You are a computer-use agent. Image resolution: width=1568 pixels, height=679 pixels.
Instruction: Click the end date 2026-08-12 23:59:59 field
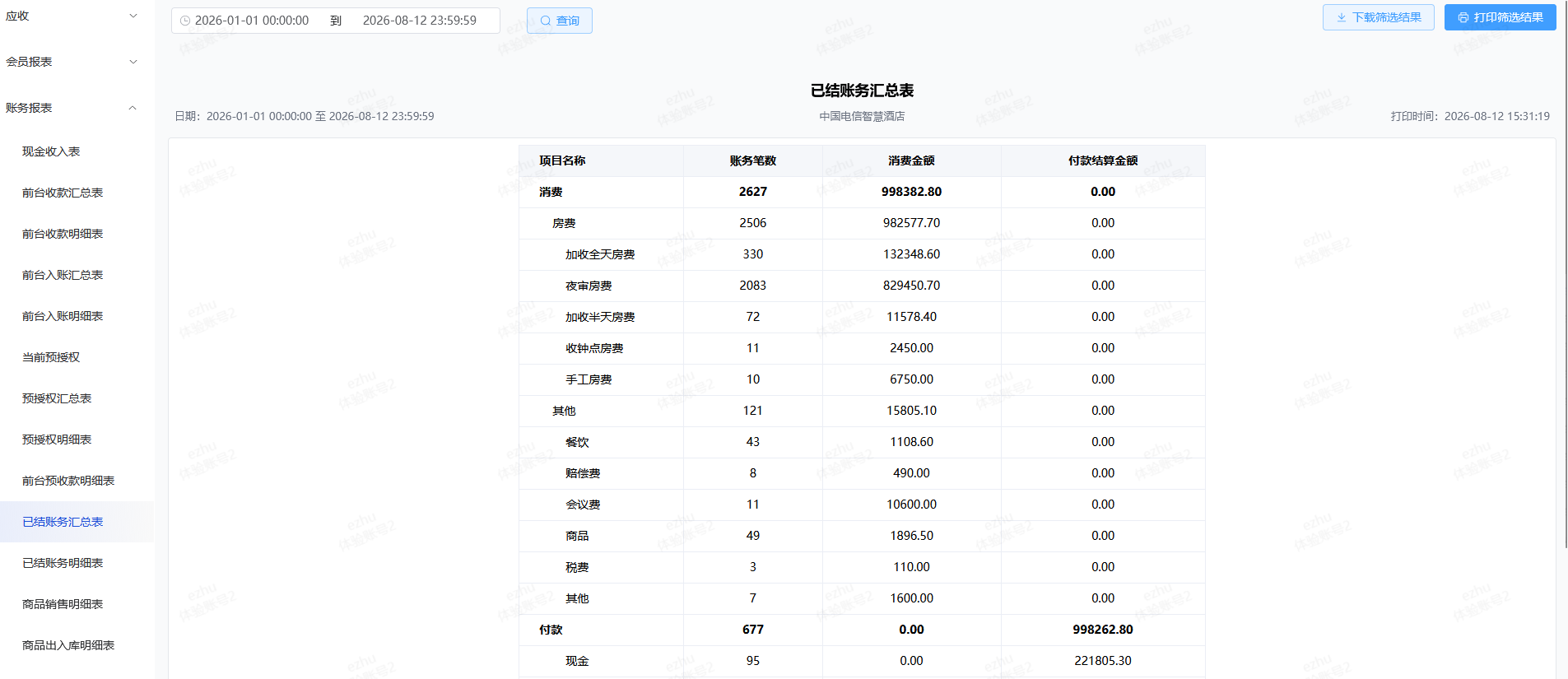coord(420,21)
